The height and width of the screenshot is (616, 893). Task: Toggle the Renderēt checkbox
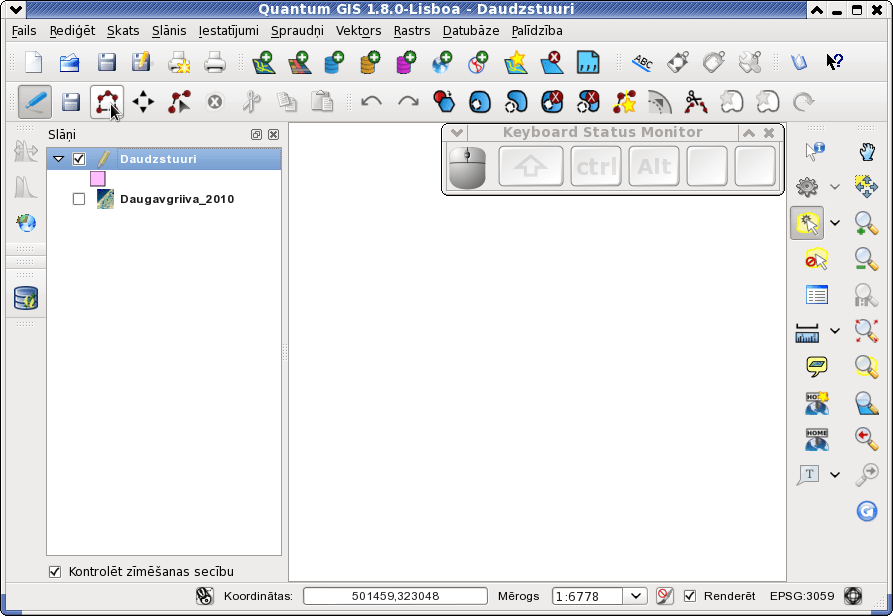click(690, 596)
